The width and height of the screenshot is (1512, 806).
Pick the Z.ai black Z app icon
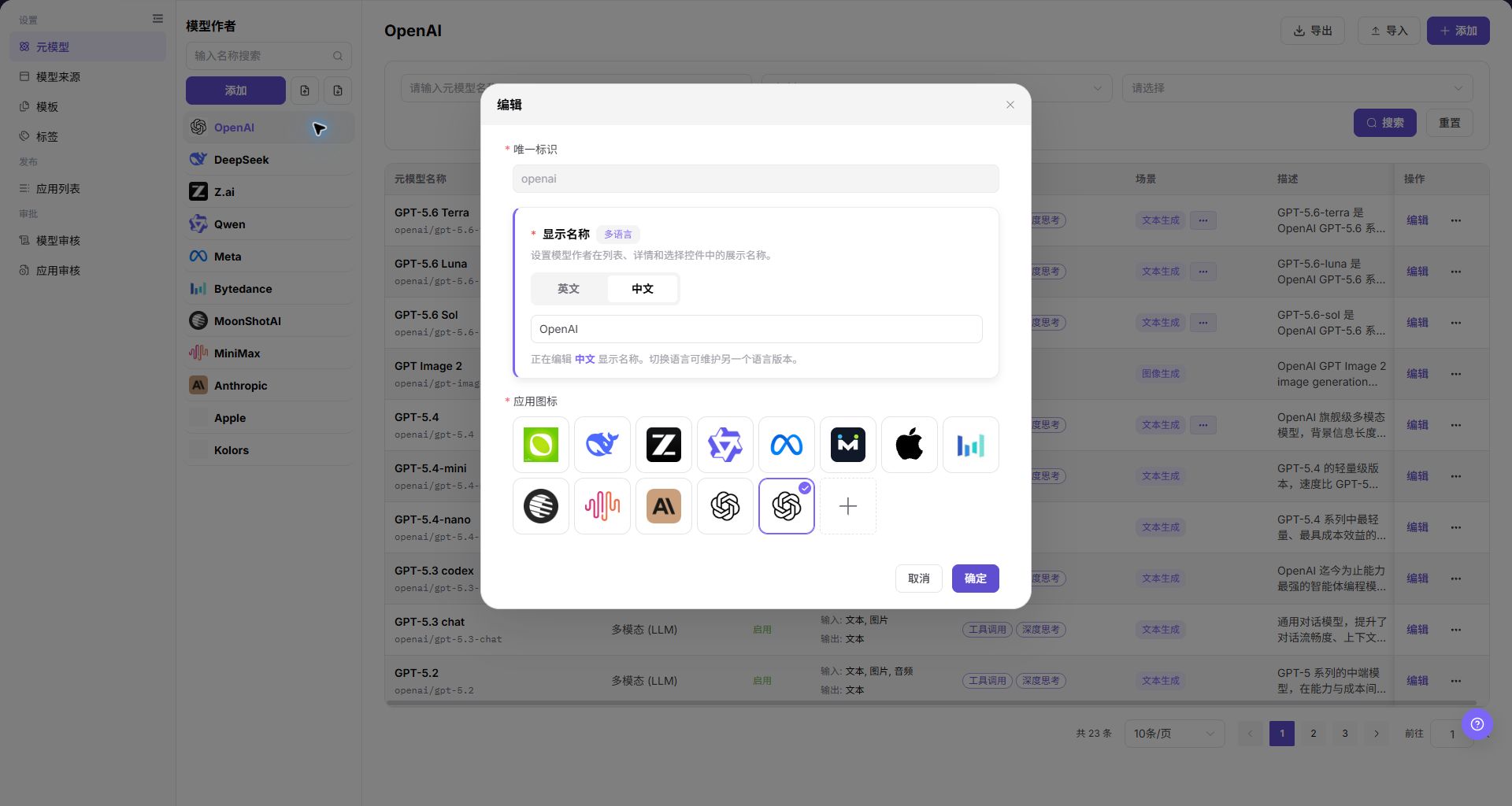point(664,445)
